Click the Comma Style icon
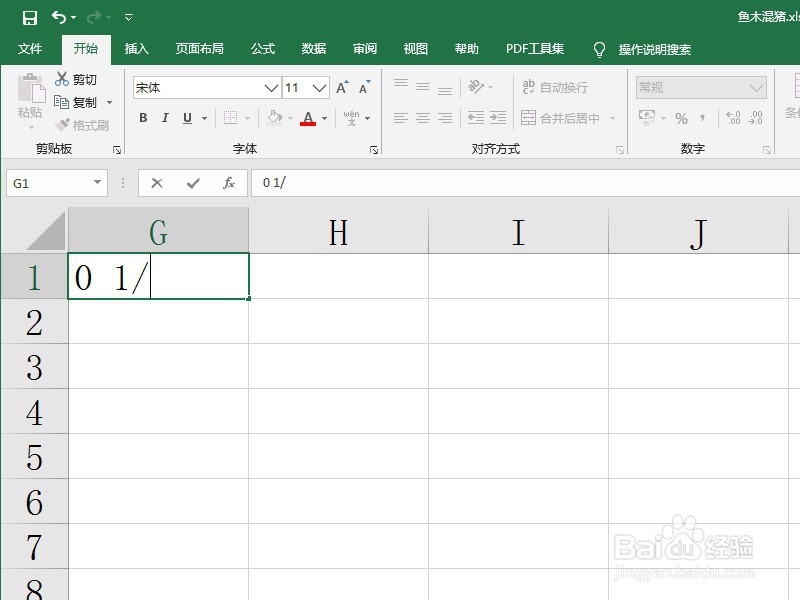800x600 pixels. [x=703, y=118]
